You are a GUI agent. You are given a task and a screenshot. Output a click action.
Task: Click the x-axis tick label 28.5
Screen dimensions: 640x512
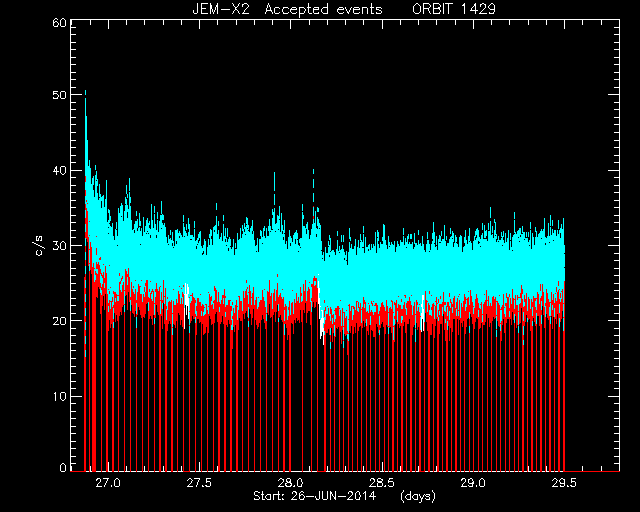point(382,483)
